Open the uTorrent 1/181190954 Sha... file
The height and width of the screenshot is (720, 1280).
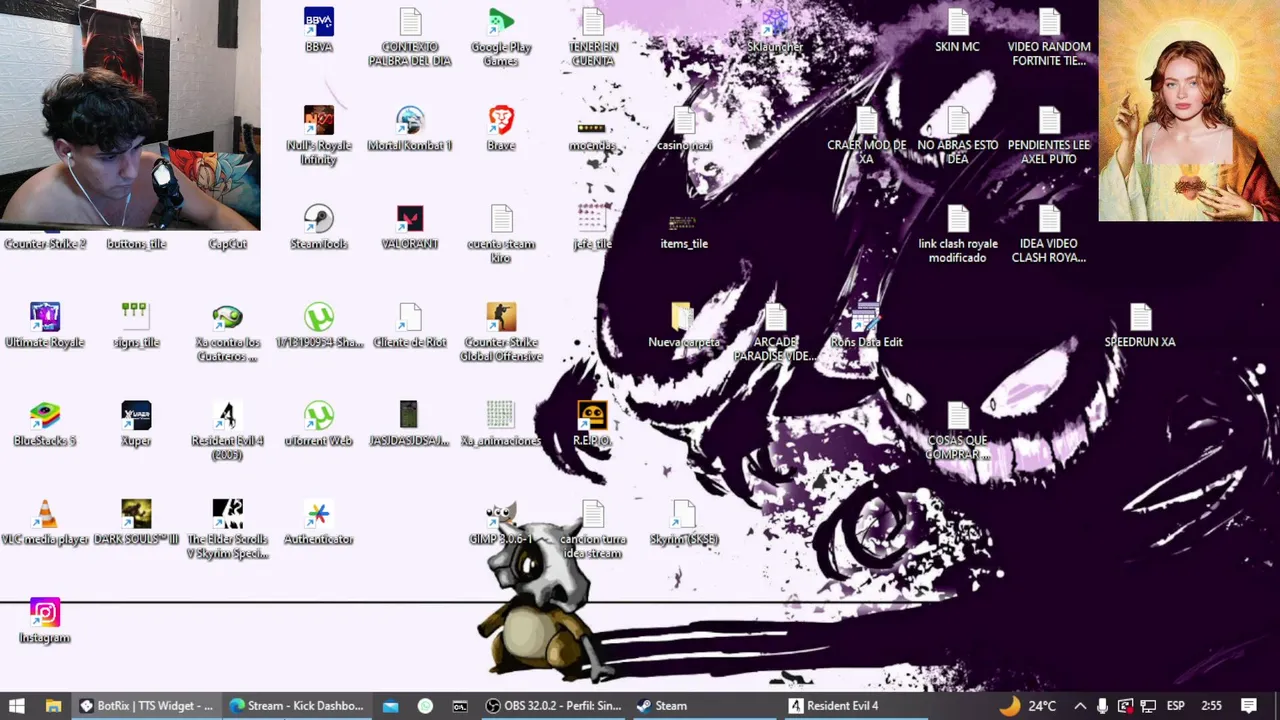coord(318,325)
